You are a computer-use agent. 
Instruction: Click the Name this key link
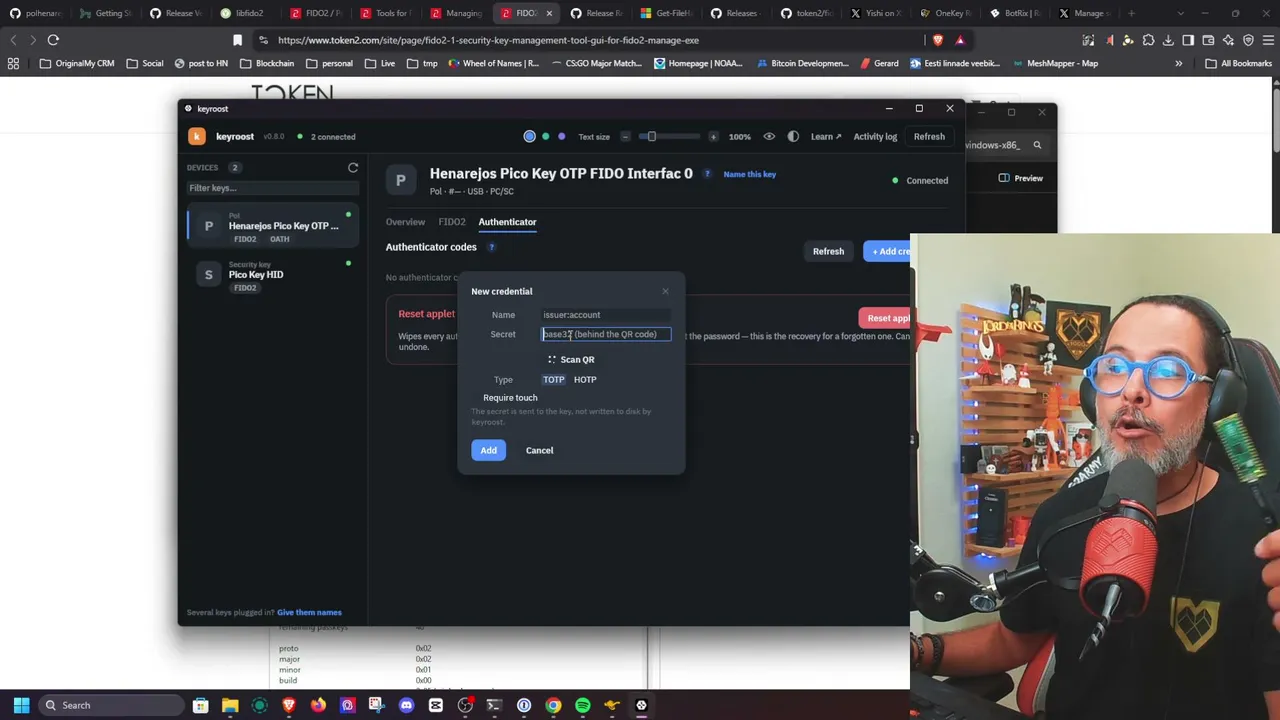(x=749, y=174)
